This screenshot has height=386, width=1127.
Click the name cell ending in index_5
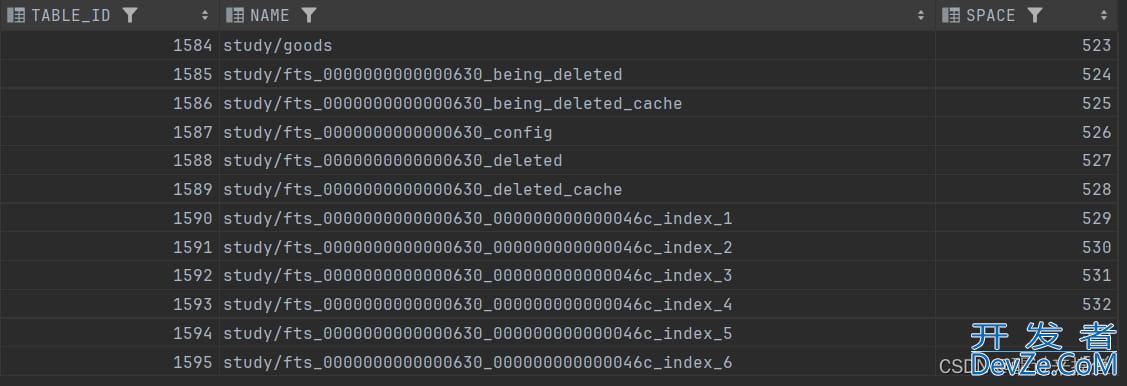point(577,334)
